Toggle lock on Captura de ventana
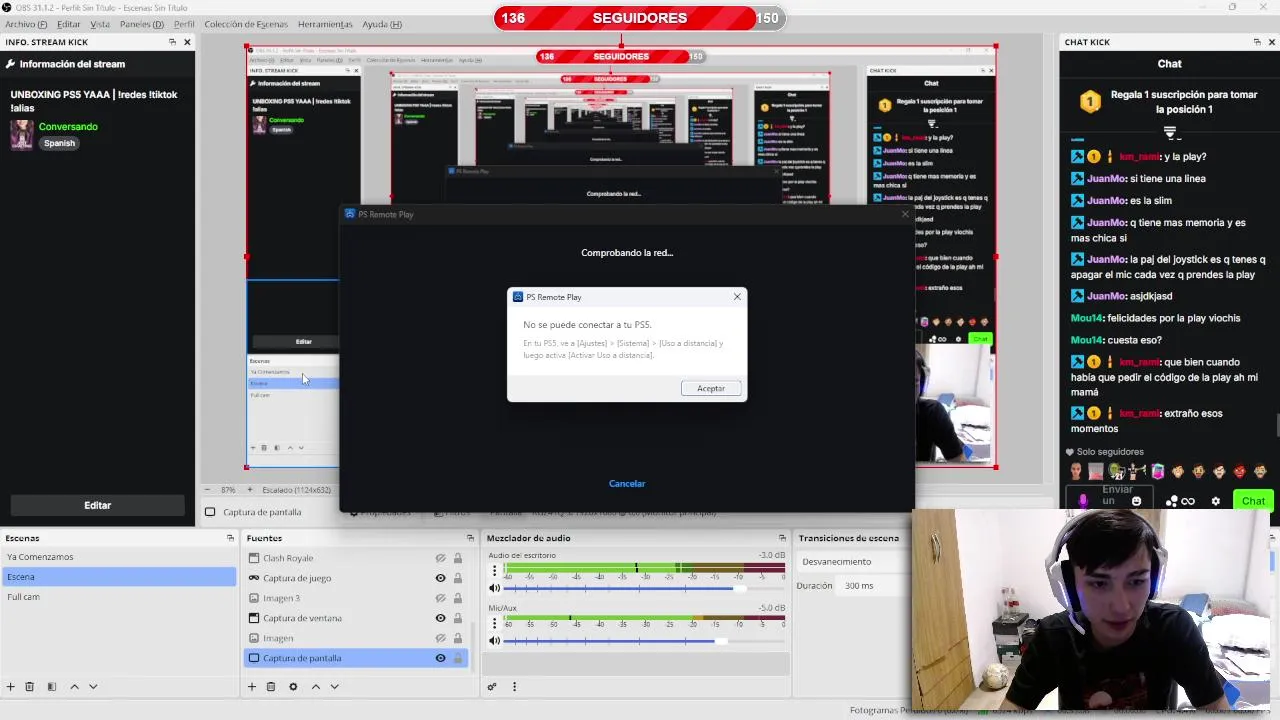1280x720 pixels. coord(458,618)
